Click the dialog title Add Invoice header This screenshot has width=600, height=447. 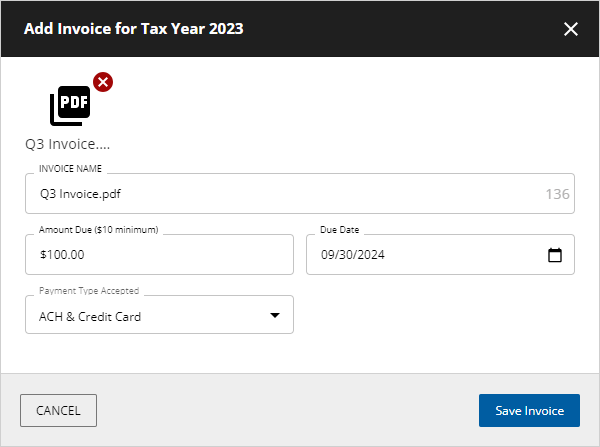coord(134,29)
